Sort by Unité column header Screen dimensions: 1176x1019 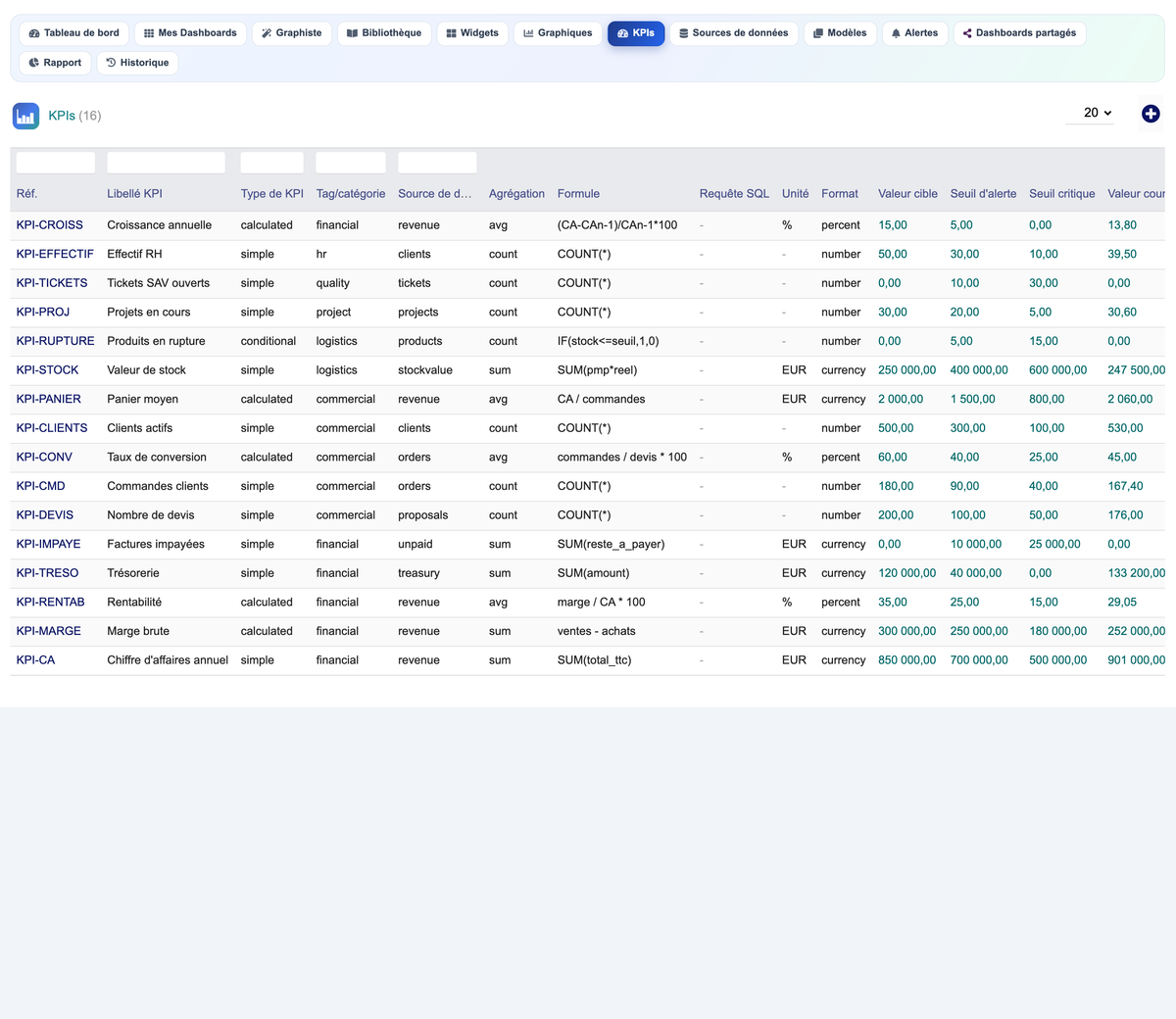tap(796, 194)
